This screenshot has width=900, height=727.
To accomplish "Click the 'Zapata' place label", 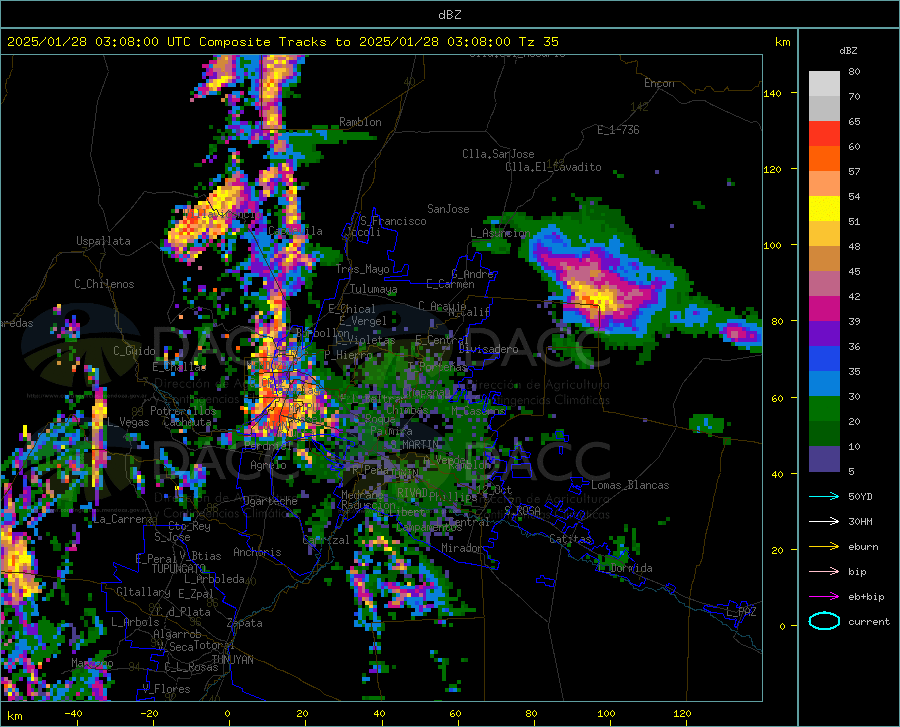I will tap(245, 623).
